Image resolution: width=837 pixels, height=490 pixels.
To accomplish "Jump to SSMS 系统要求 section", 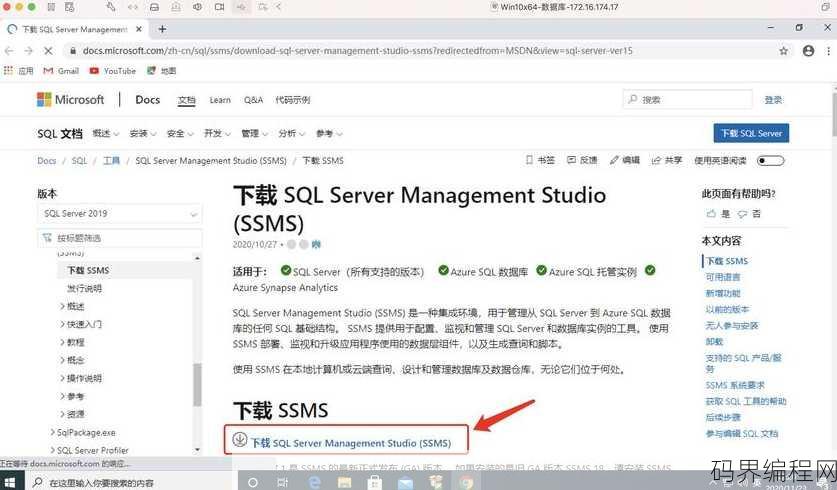I will pos(735,385).
